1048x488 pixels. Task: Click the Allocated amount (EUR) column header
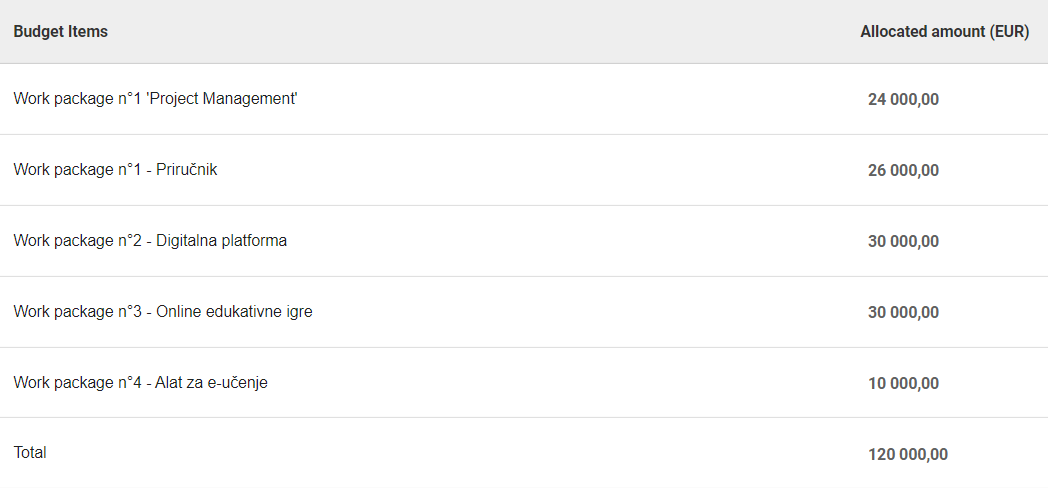point(944,32)
